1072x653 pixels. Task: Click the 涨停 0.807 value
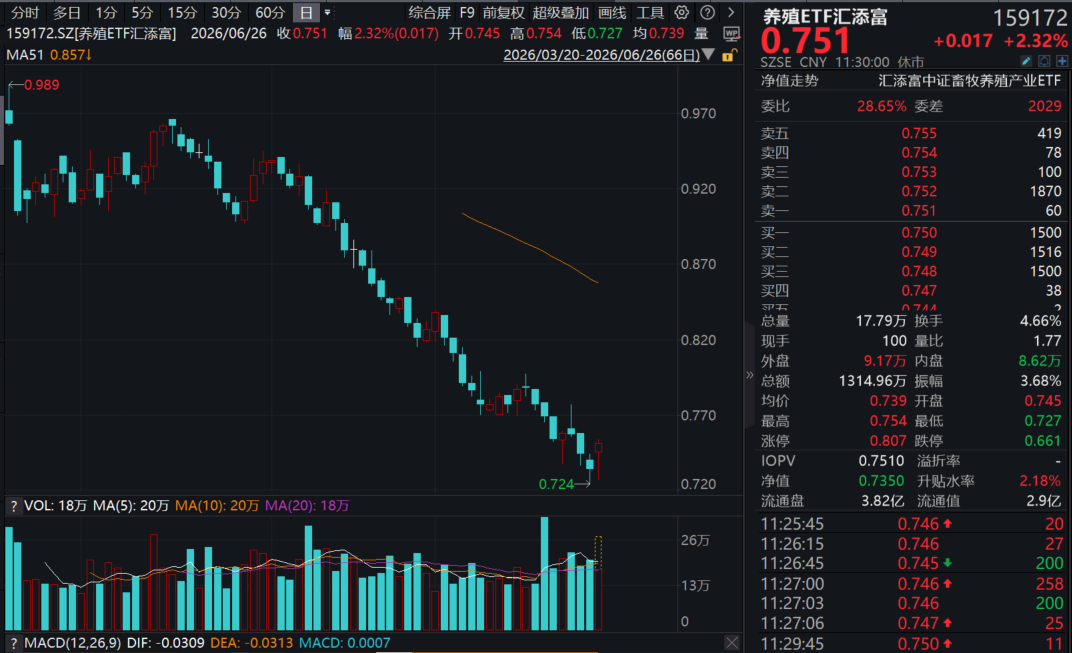[x=887, y=441]
